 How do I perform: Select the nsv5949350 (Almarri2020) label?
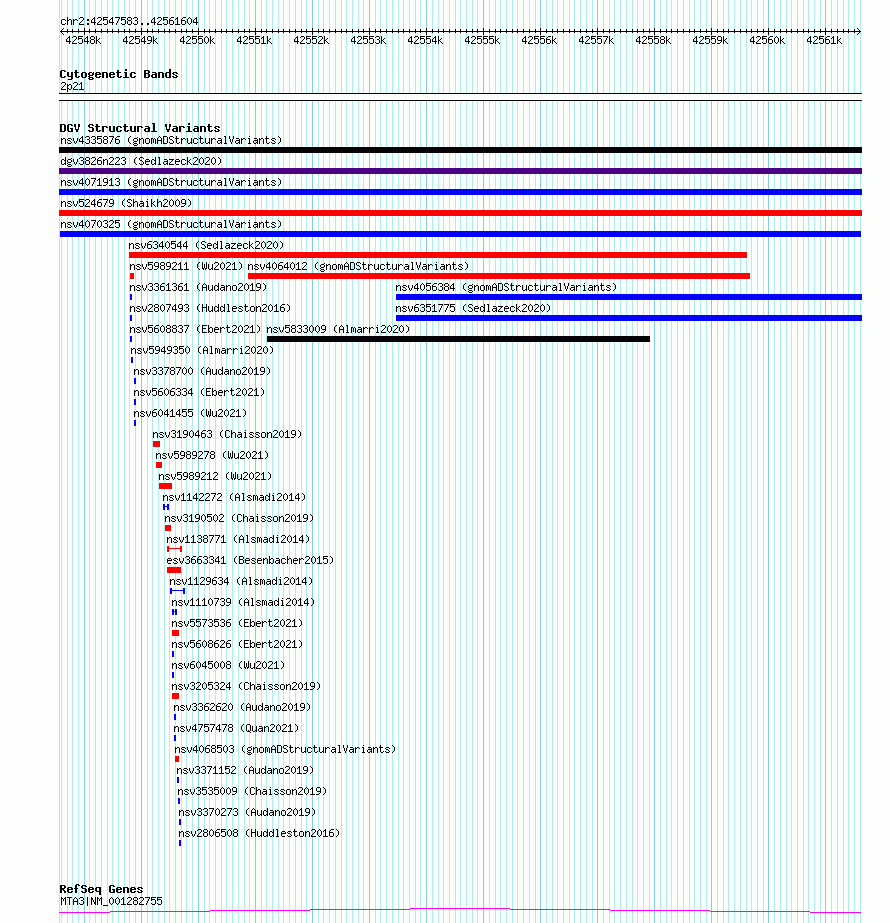pyautogui.click(x=202, y=350)
